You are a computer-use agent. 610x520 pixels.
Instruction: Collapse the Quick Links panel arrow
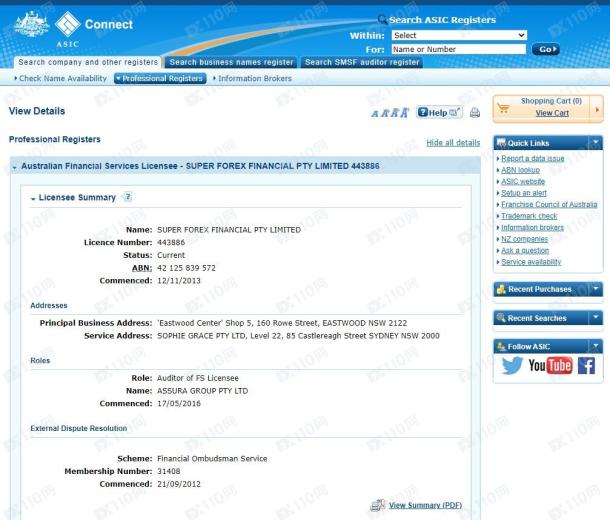click(x=596, y=143)
